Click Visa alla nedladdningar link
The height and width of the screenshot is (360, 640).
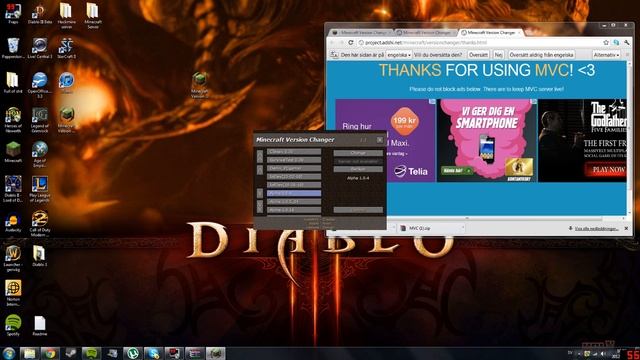596,229
